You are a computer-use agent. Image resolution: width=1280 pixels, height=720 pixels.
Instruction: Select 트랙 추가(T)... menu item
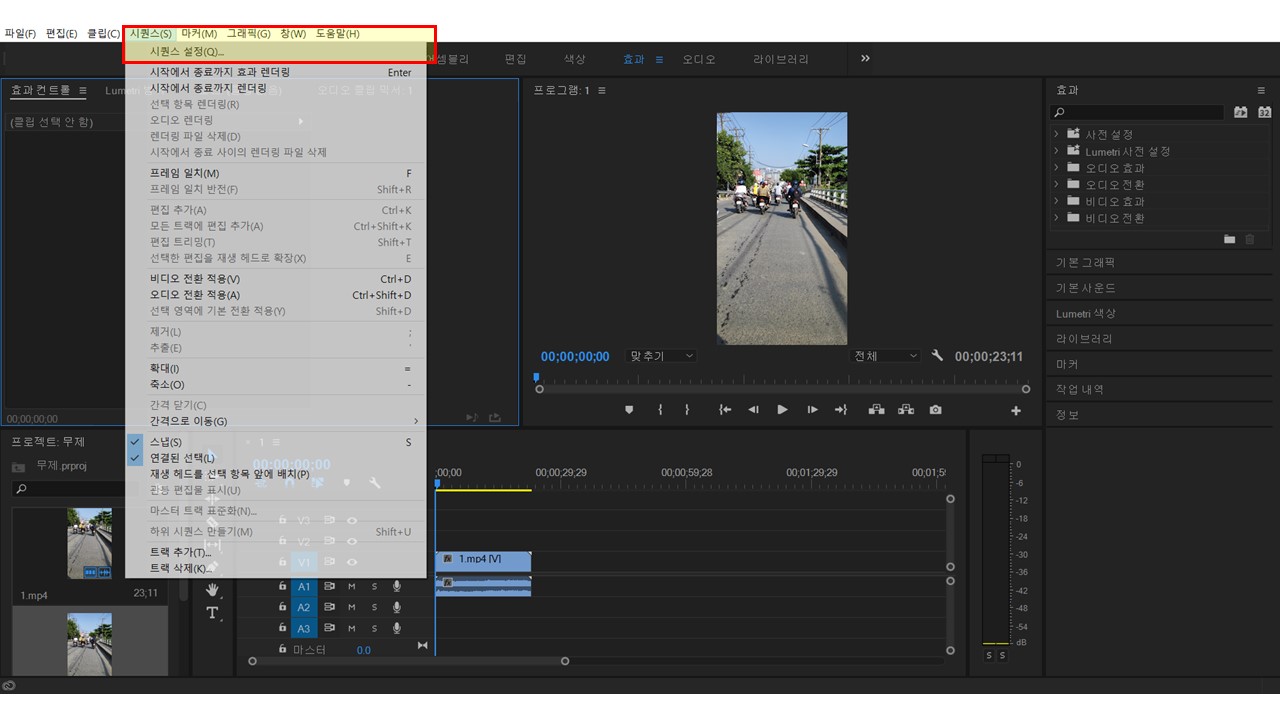(x=275, y=552)
